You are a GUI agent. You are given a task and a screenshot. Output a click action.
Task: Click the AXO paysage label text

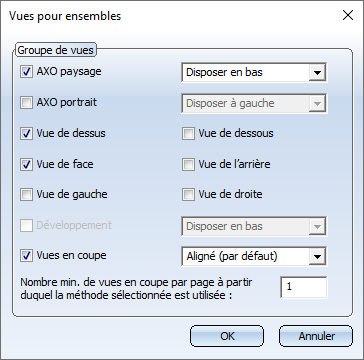pos(69,72)
